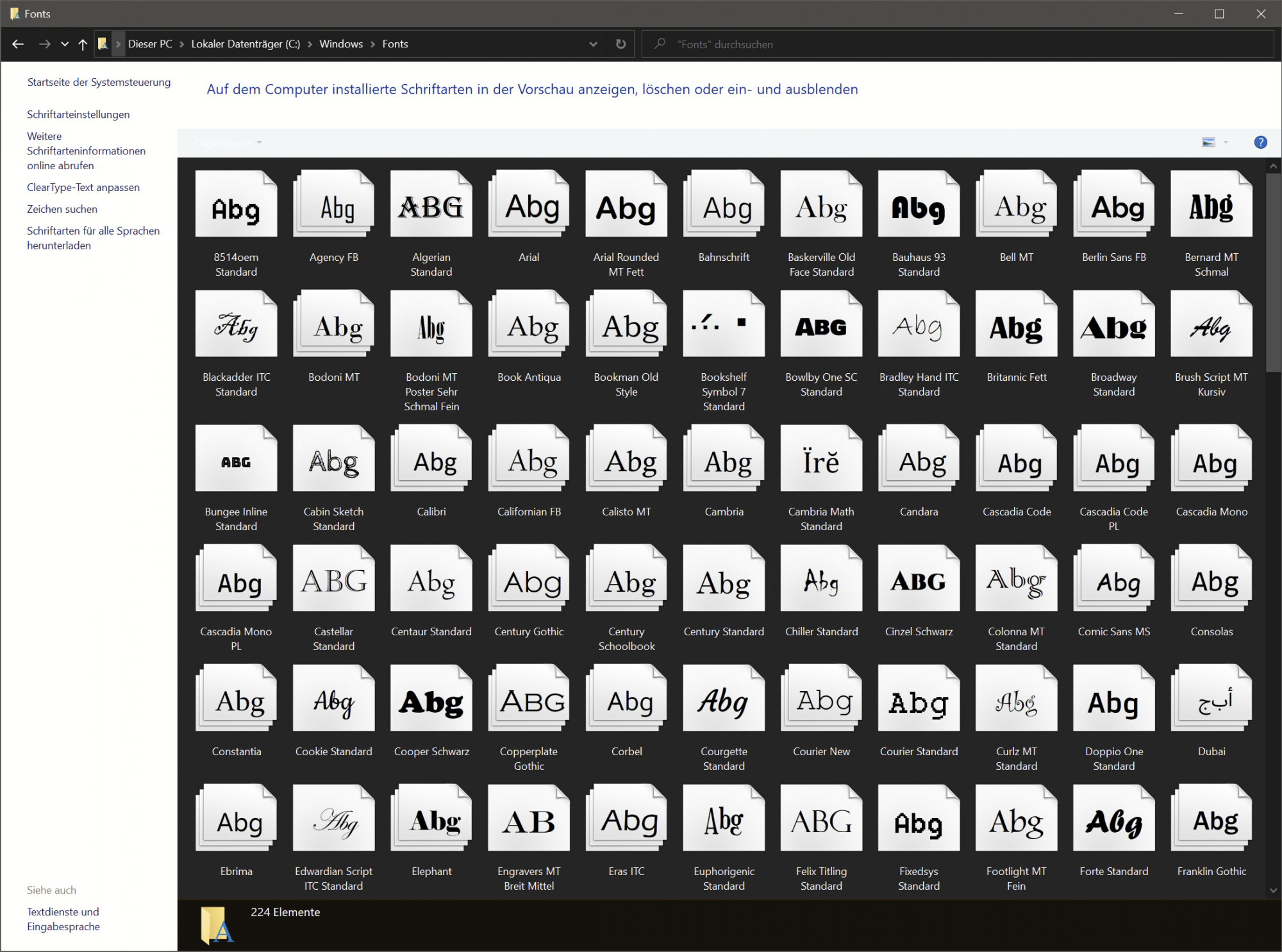Click the view options icon
Image resolution: width=1282 pixels, height=952 pixels.
pos(1208,142)
